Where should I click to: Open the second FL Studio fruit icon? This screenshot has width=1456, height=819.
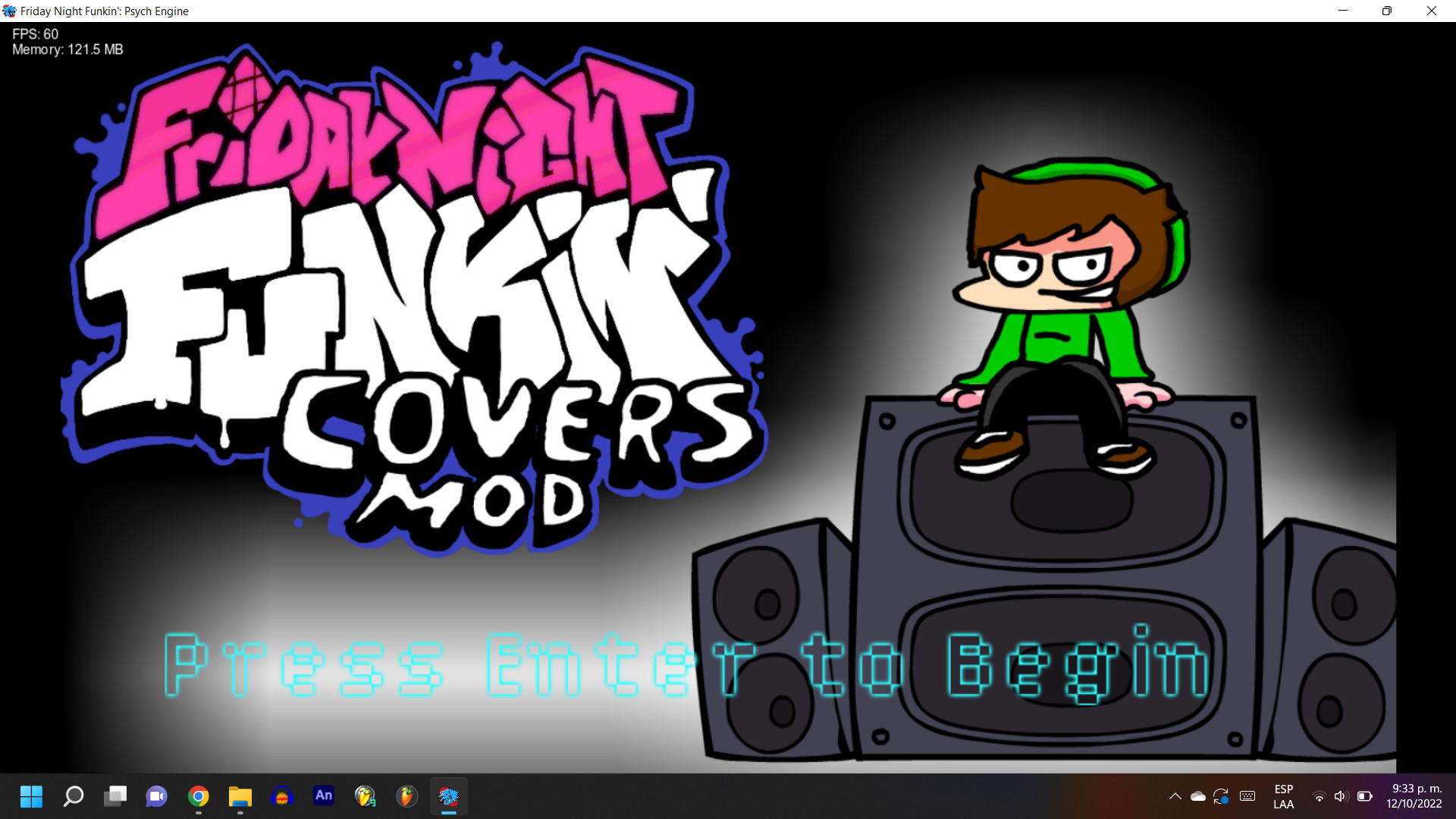click(x=407, y=796)
